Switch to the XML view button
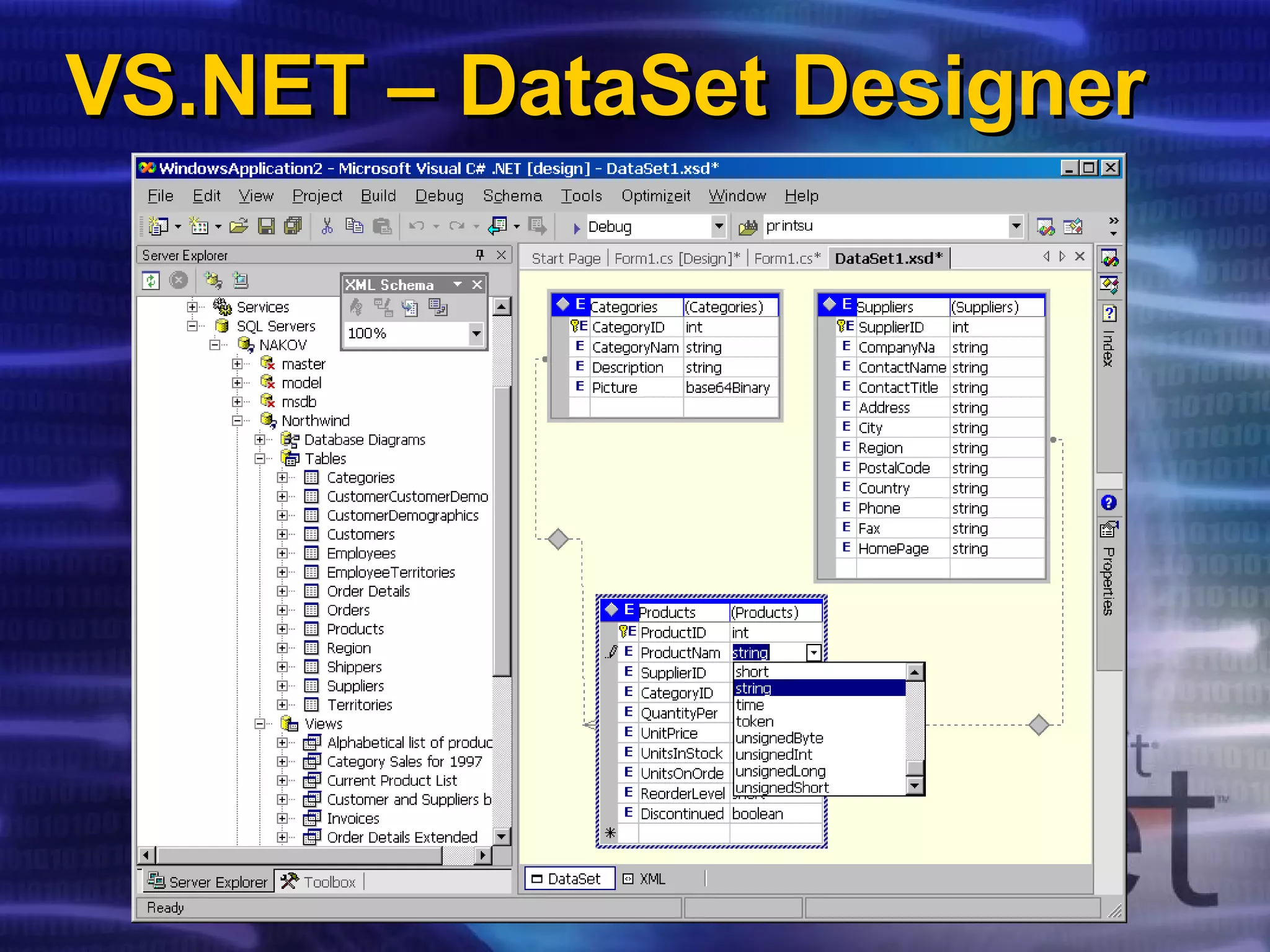Image resolution: width=1270 pixels, height=952 pixels. [645, 879]
